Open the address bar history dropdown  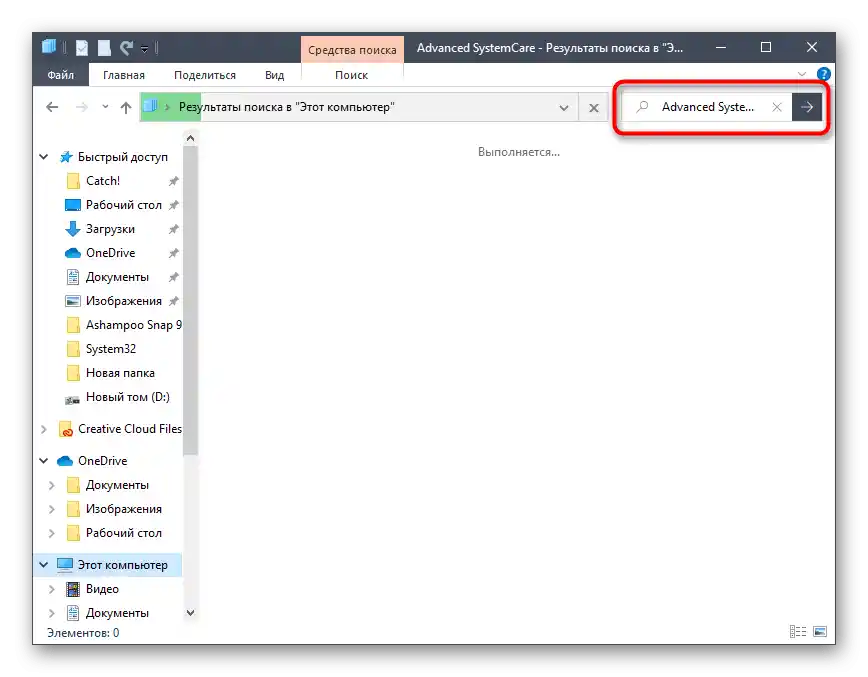(x=564, y=107)
